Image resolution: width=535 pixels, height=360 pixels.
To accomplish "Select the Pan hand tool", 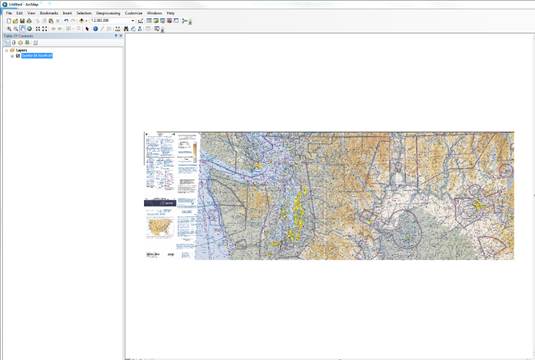I will 23,29.
